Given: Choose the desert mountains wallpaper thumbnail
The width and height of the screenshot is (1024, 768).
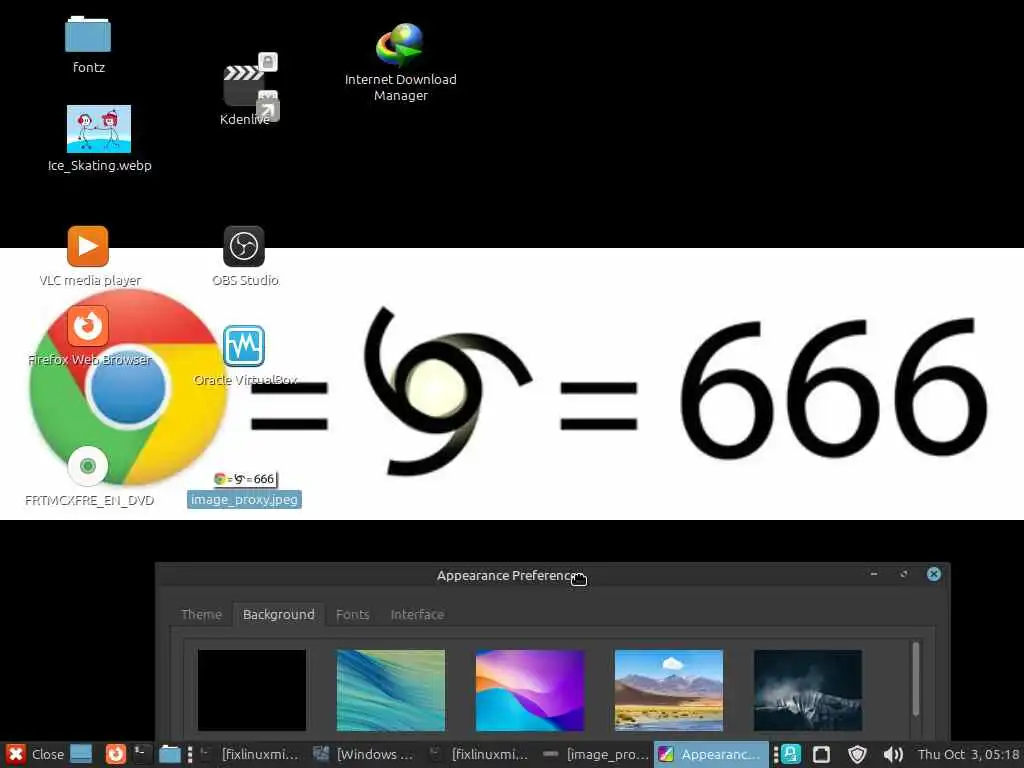Looking at the screenshot, I should click(x=669, y=690).
